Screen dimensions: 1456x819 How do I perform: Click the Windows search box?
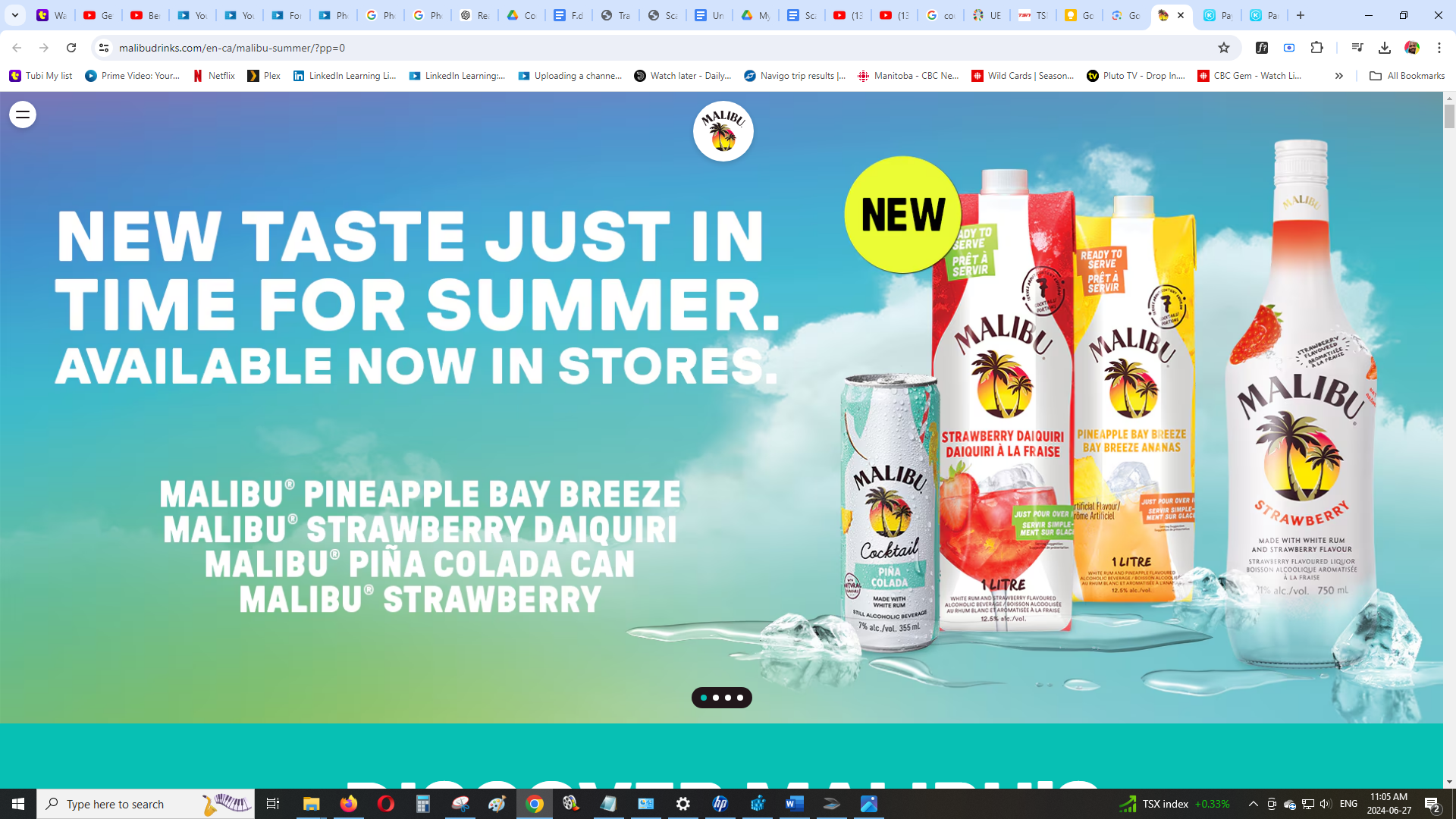click(x=146, y=804)
